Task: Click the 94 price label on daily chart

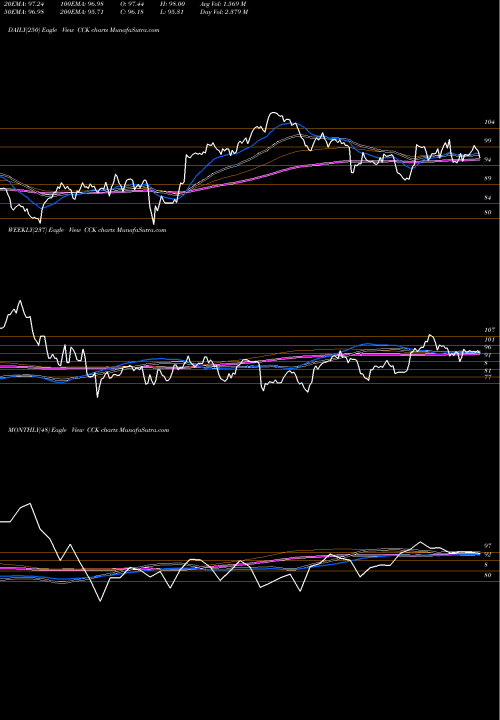Action: (x=488, y=160)
